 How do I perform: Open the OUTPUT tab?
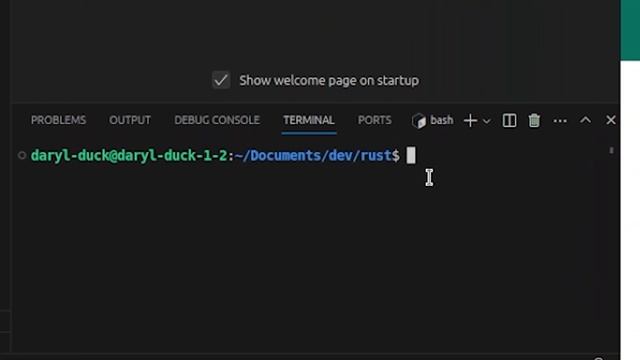130,120
